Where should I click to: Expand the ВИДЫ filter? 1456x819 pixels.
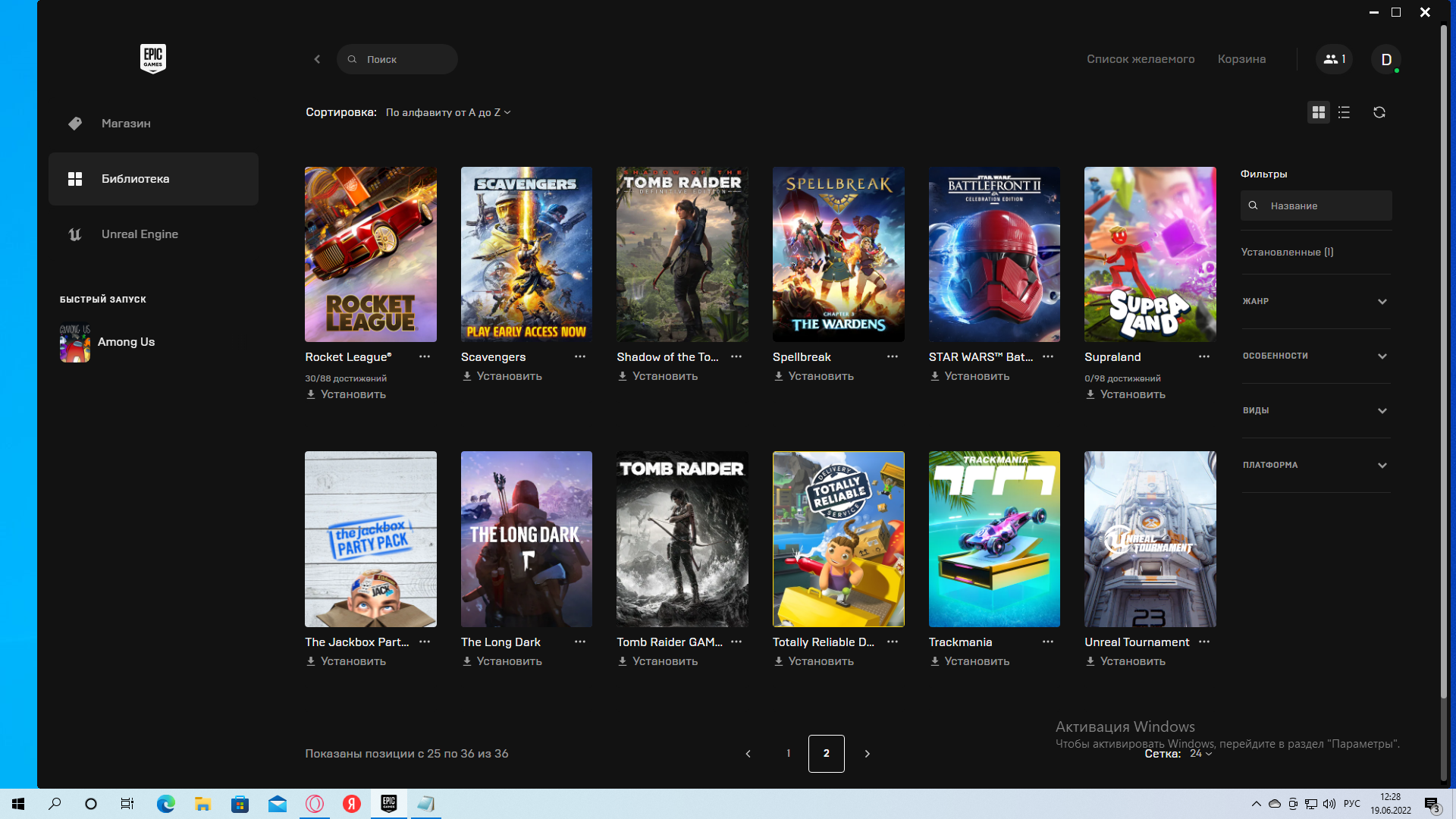(x=1316, y=410)
